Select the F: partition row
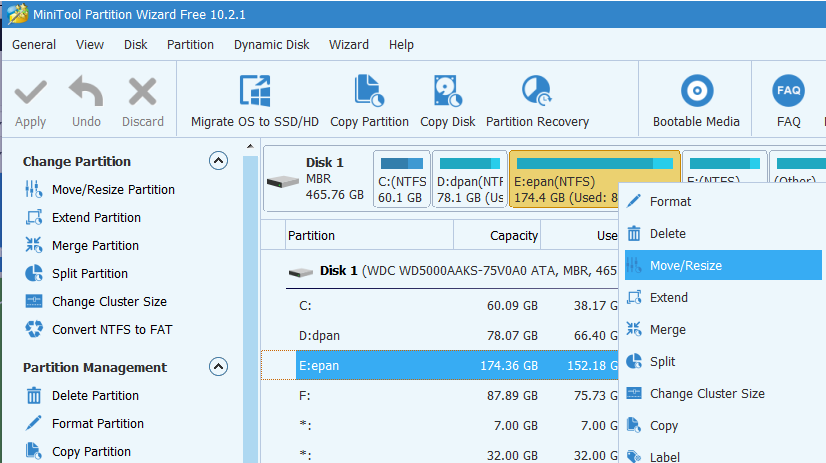Screen dimensions: 826x463 (x=440, y=396)
